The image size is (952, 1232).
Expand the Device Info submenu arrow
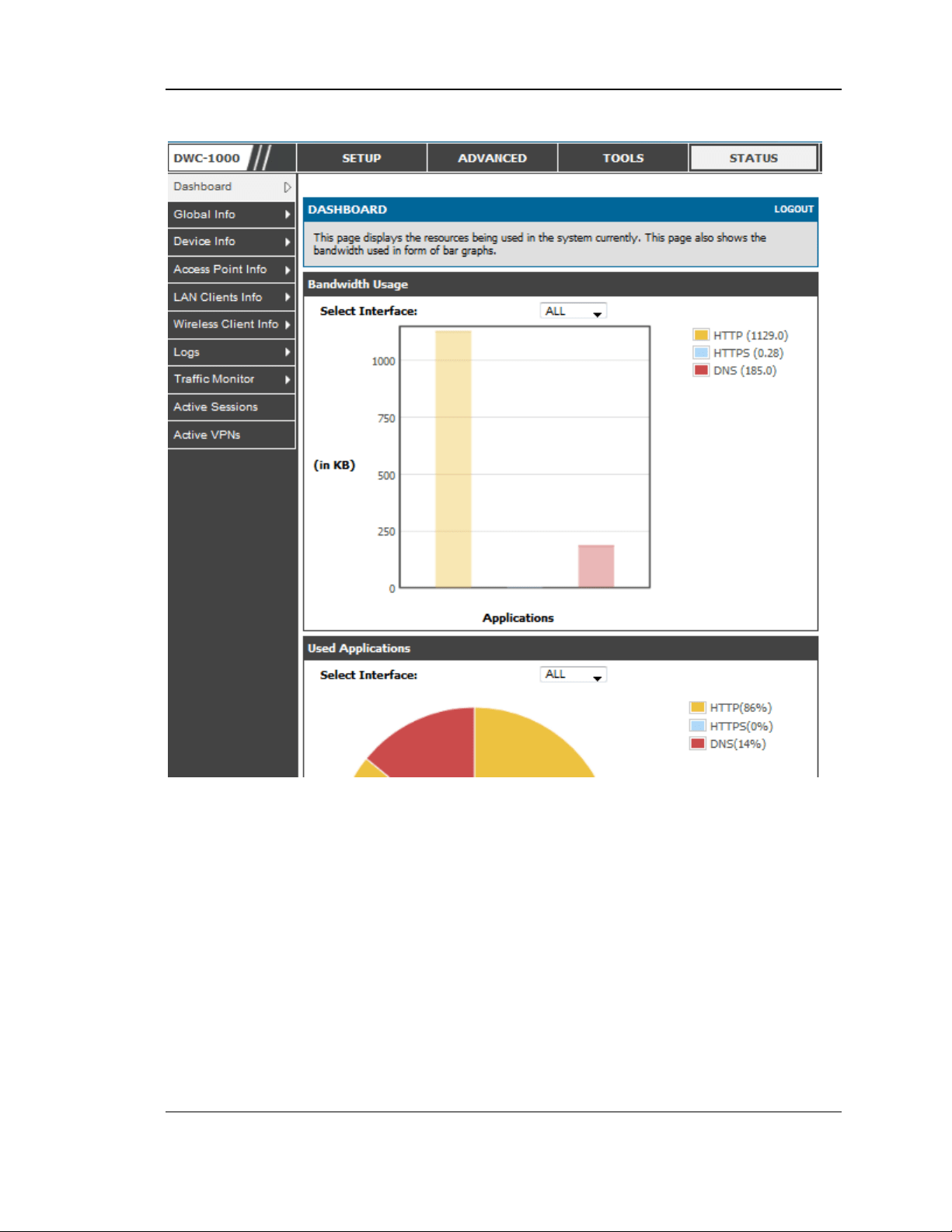click(288, 242)
